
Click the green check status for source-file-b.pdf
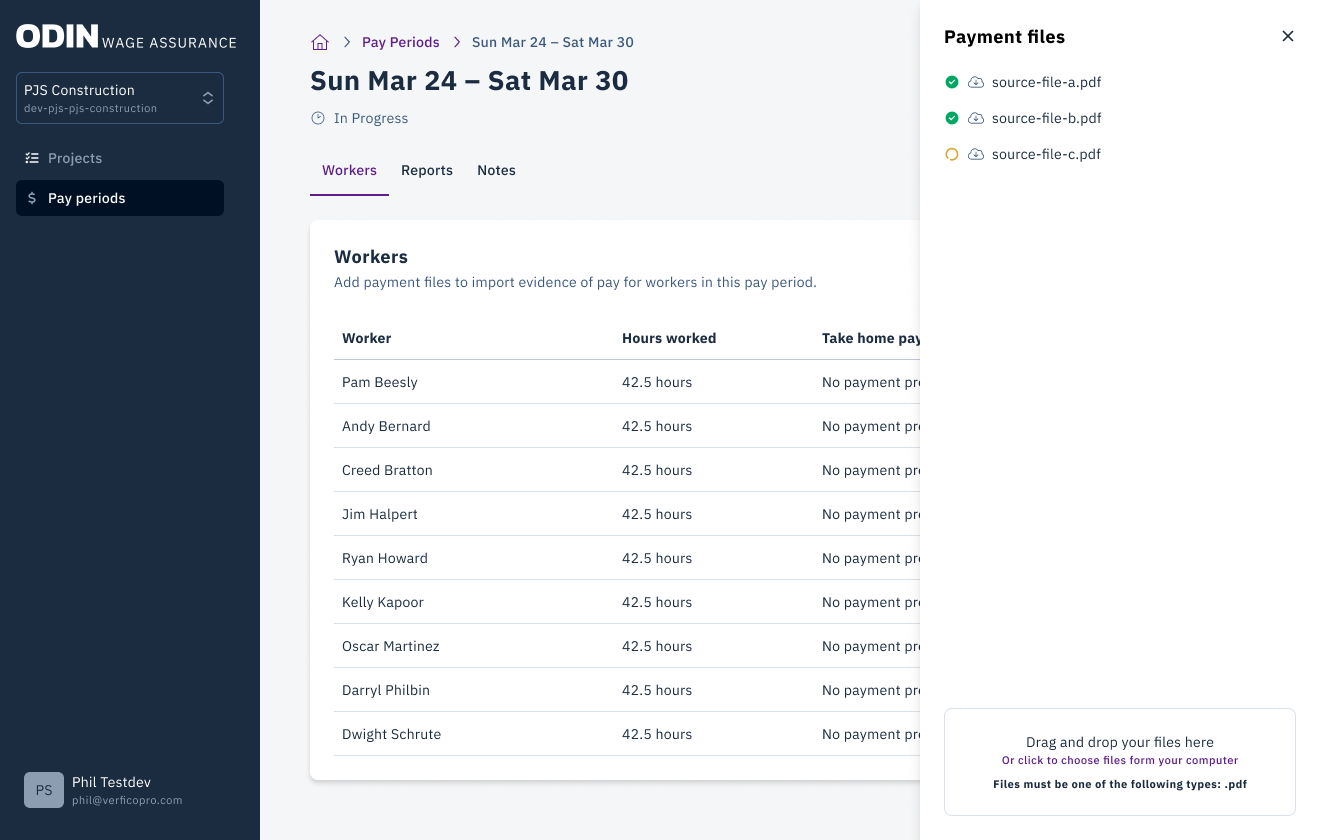tap(952, 118)
